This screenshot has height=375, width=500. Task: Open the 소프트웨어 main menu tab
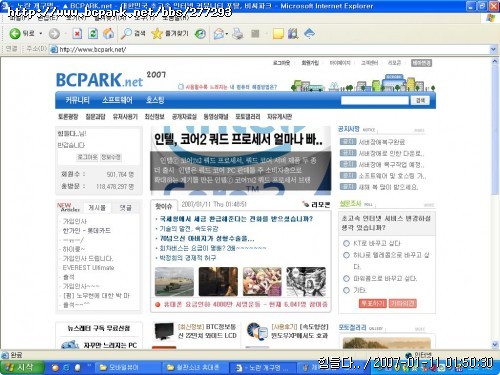click(x=117, y=100)
